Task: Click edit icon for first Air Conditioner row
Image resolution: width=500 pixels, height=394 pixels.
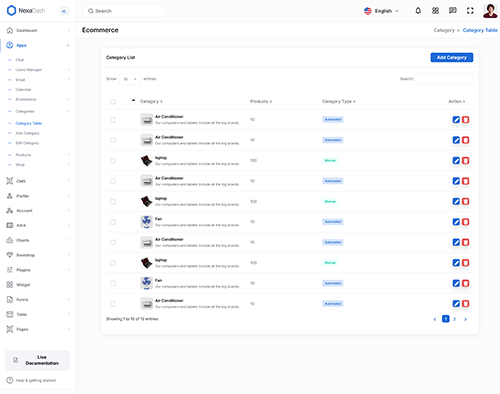Action: click(x=456, y=120)
